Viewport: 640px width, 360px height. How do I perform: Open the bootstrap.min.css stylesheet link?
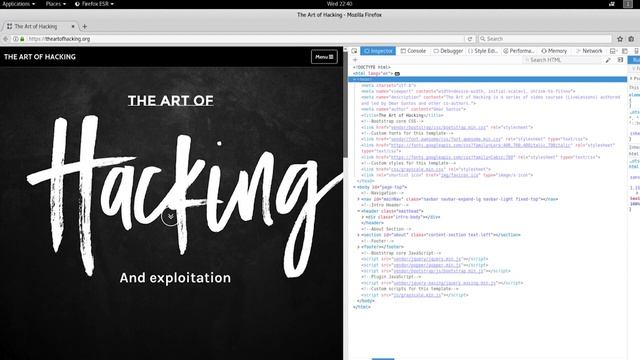click(439, 127)
